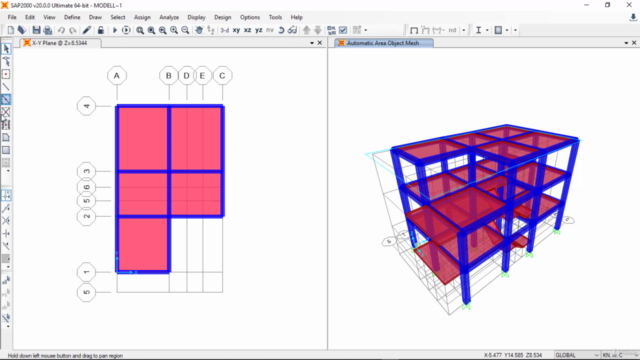
Task: Toggle Snap to Perpendicular Projections
Action: click(x=6, y=233)
